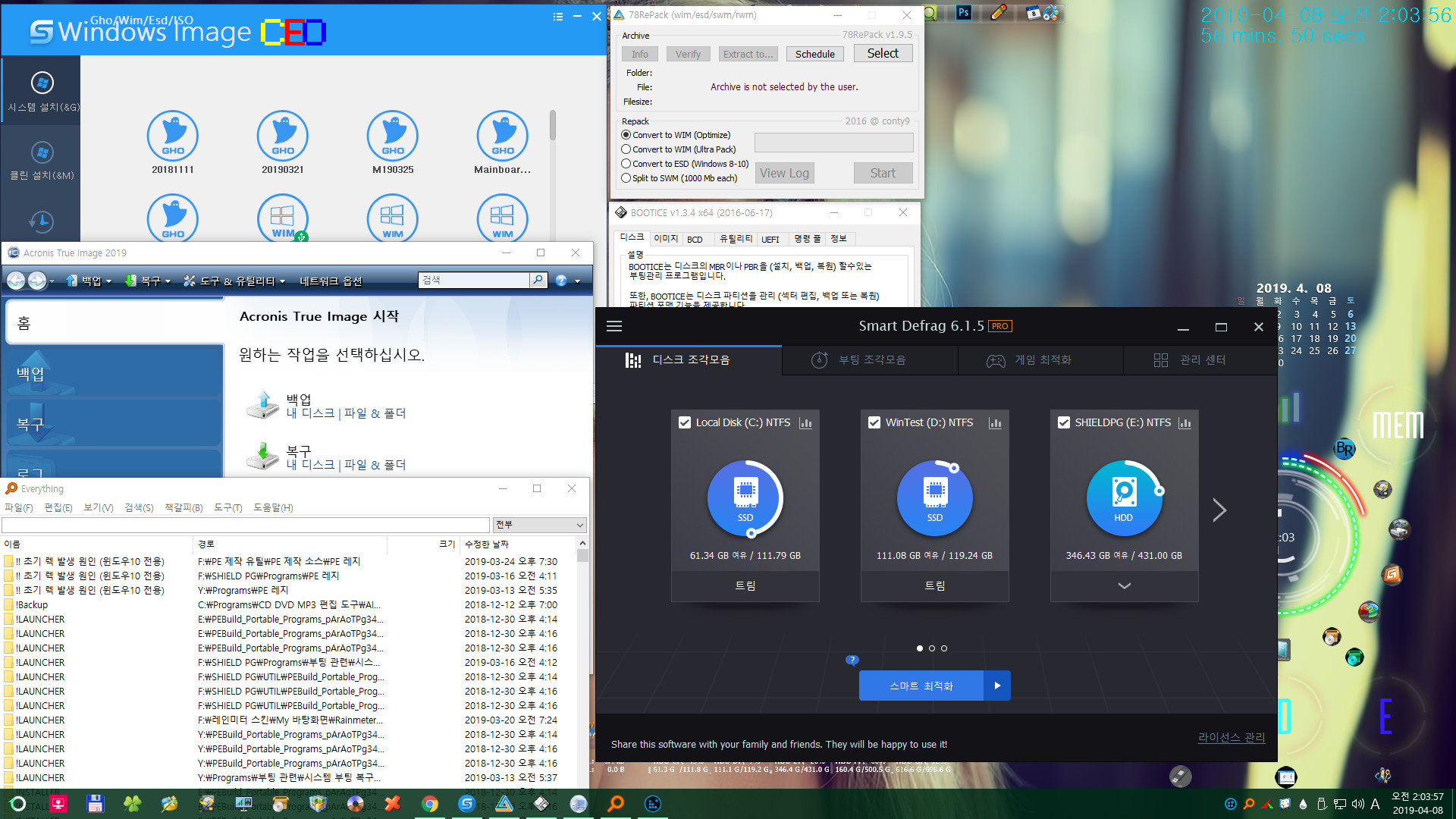Viewport: 1456px width, 819px height.
Task: Expand SHIELDPG (E:) action chevron
Action: 1125,585
